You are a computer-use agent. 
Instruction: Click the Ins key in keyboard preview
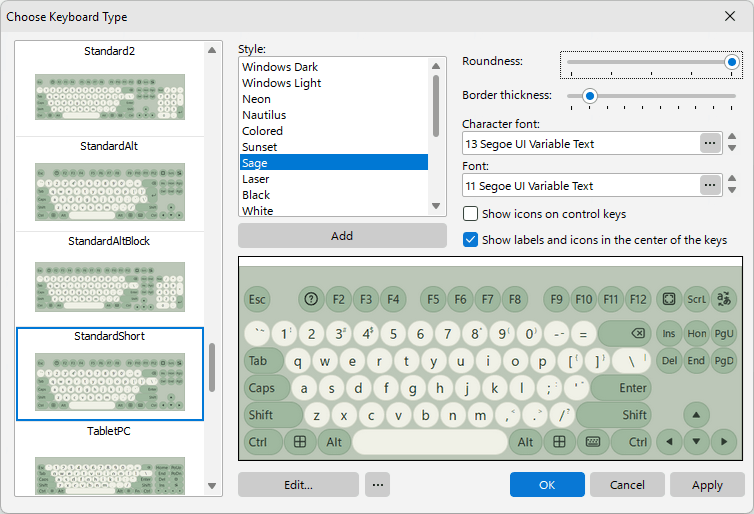click(669, 333)
